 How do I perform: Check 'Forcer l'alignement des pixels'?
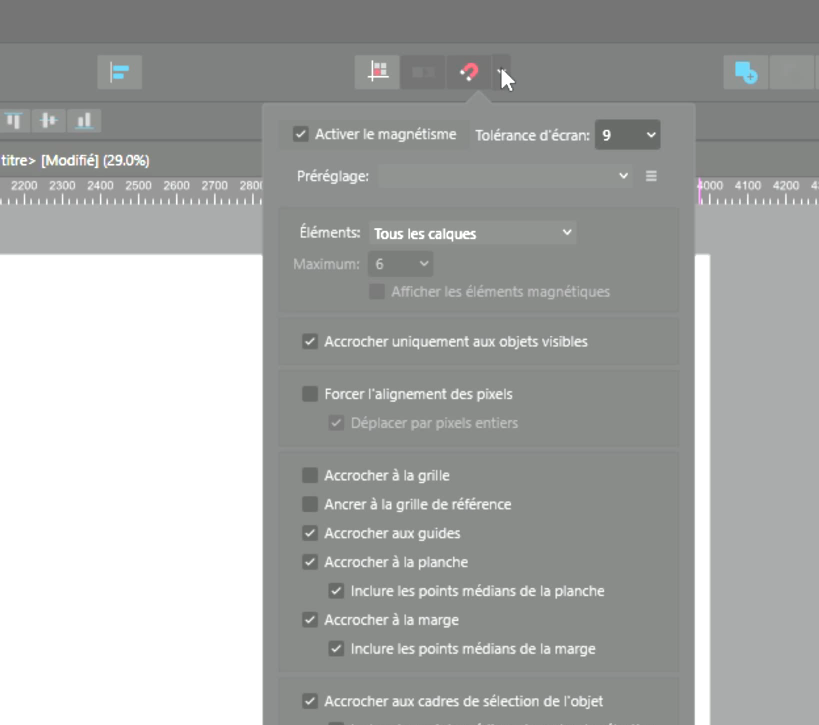pos(310,394)
